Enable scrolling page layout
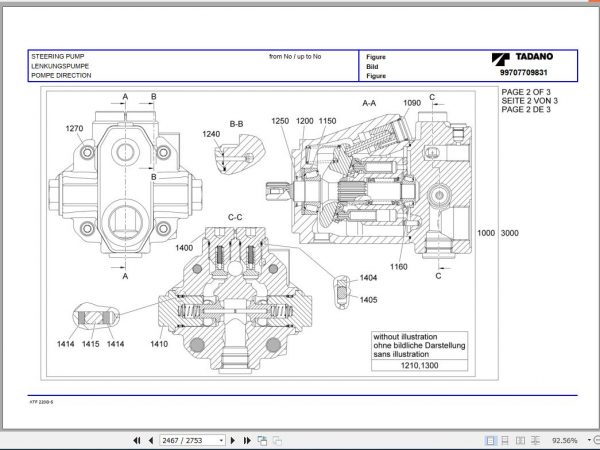The image size is (600, 450). [505, 440]
